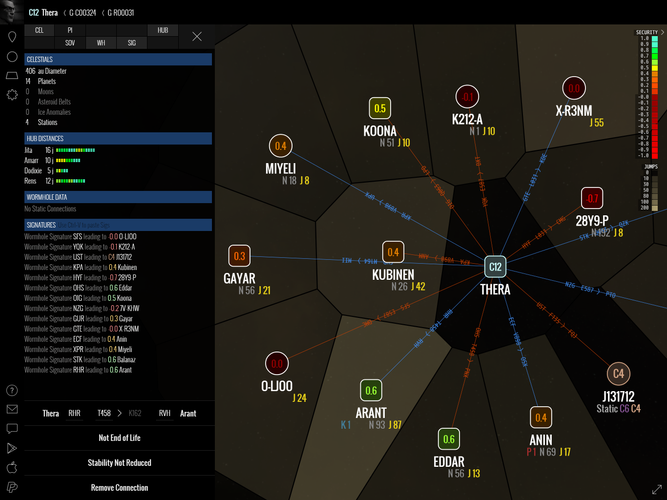The width and height of the screenshot is (667, 500).
Task: Select the K212-A -0.1 system node
Action: [467, 97]
